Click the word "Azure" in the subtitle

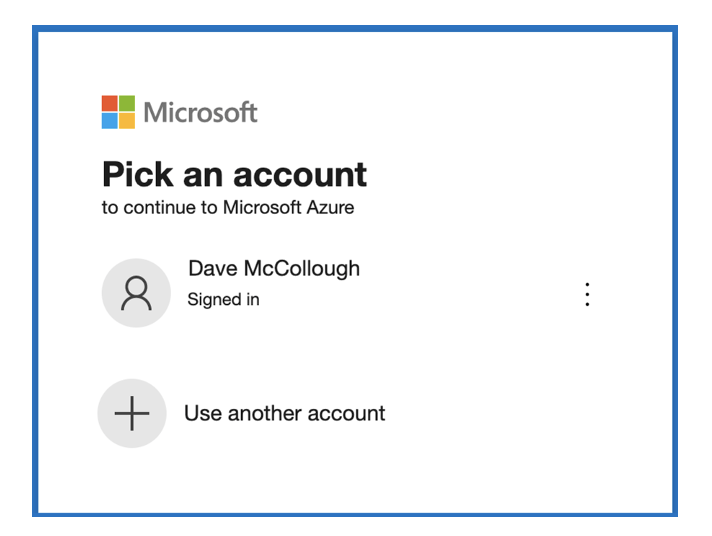click(x=332, y=208)
